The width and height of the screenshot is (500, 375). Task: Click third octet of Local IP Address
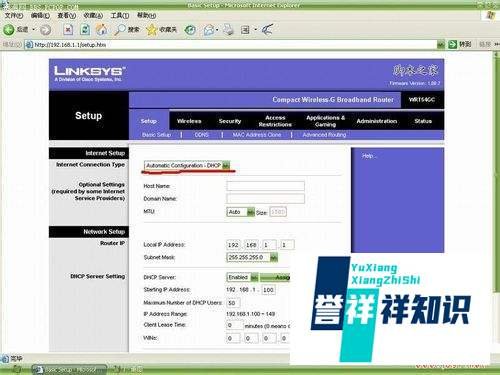269,245
